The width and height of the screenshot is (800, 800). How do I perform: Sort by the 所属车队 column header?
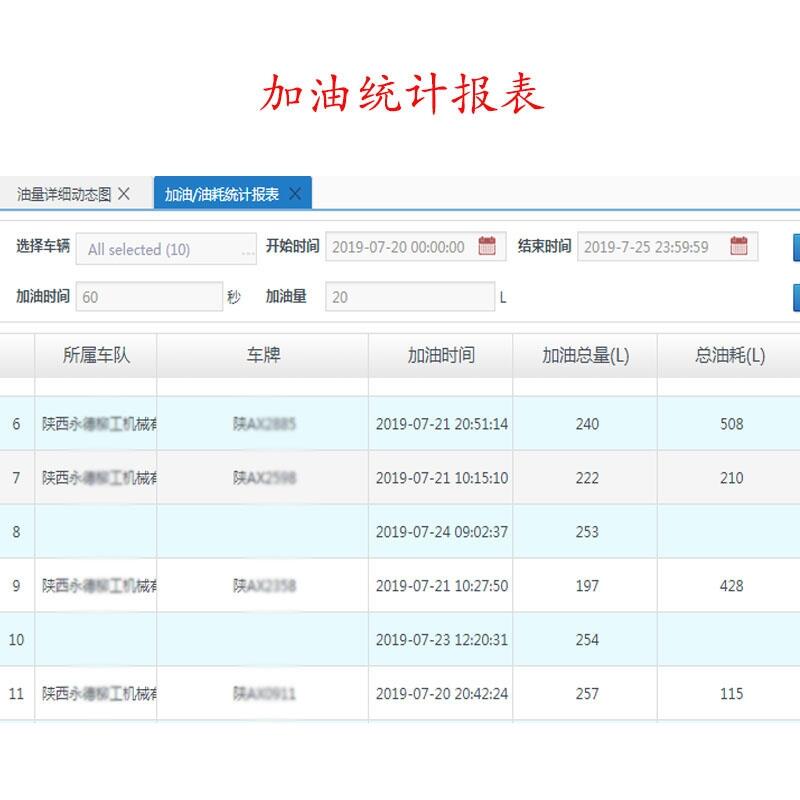[x=96, y=355]
